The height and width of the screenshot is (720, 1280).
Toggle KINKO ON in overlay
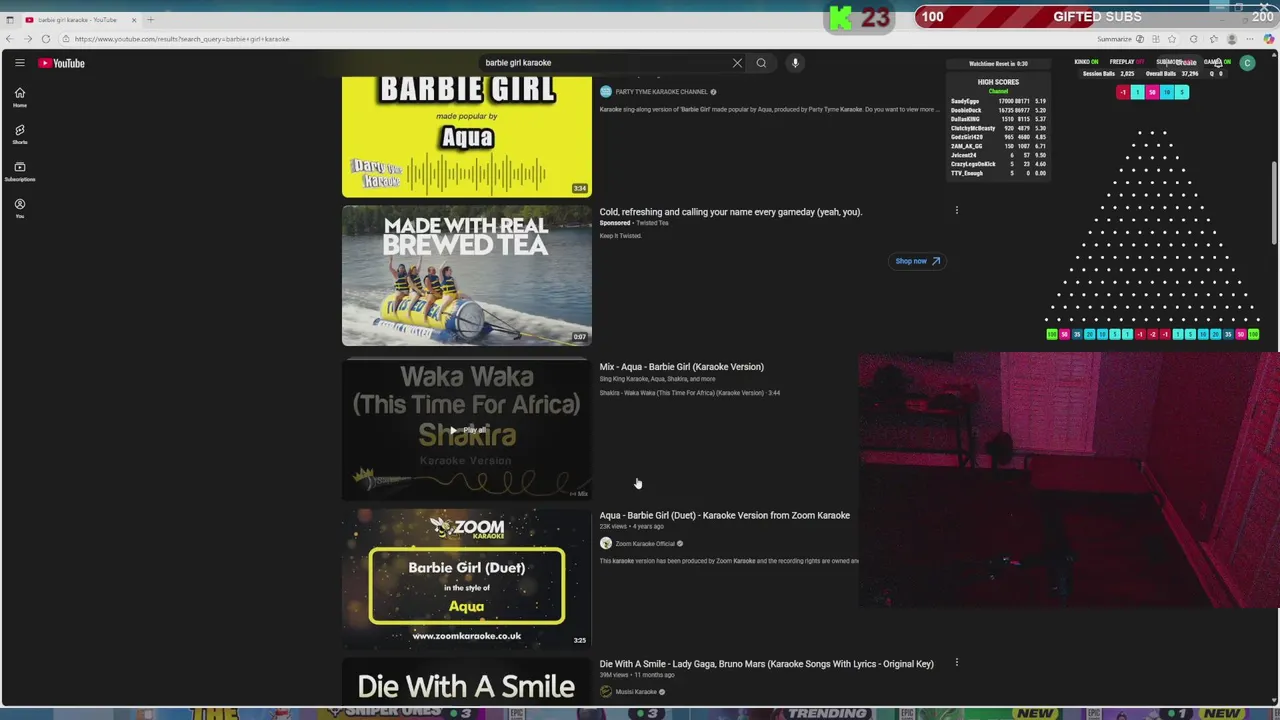point(1086,62)
